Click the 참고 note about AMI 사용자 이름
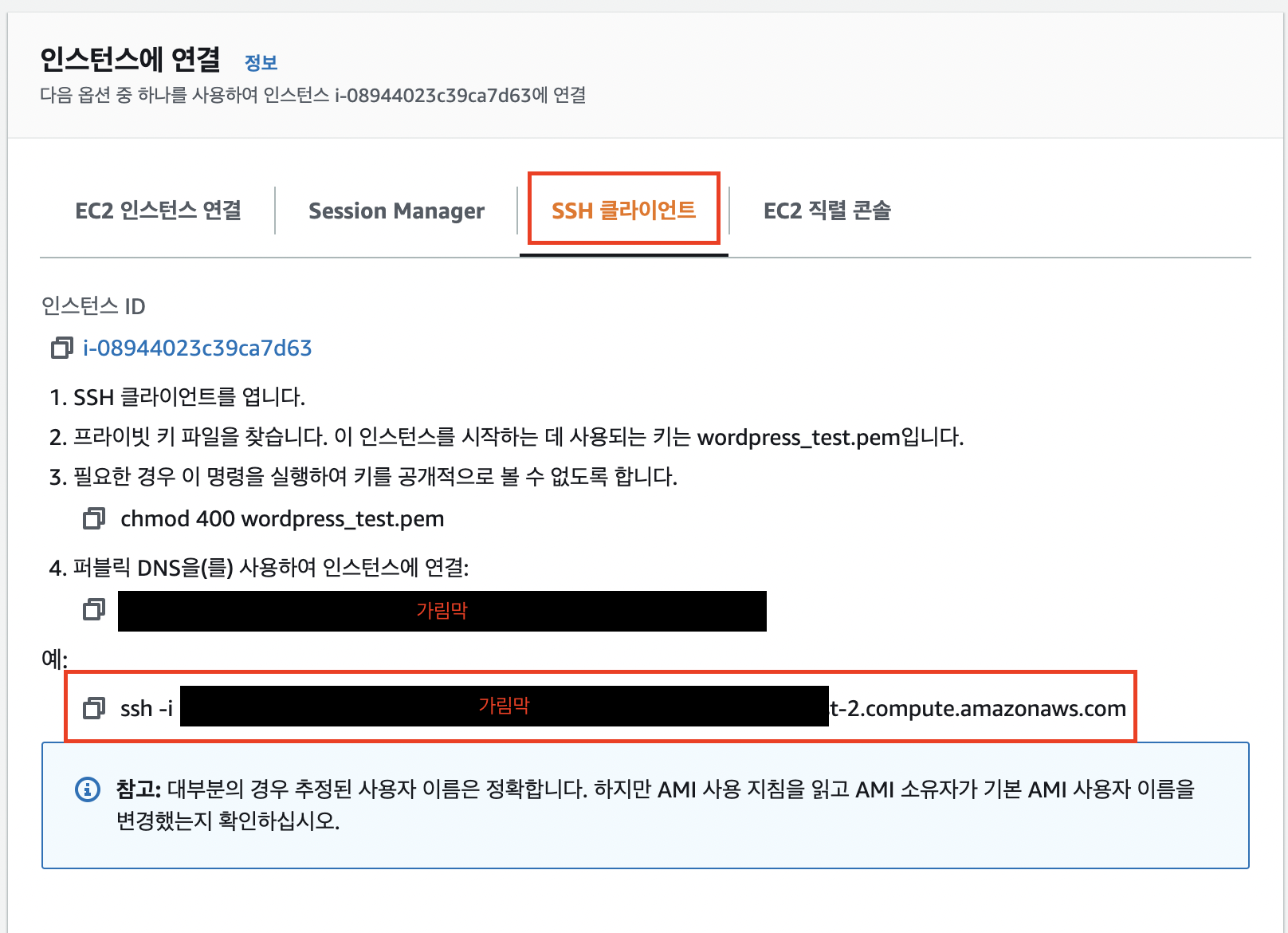 point(655,805)
